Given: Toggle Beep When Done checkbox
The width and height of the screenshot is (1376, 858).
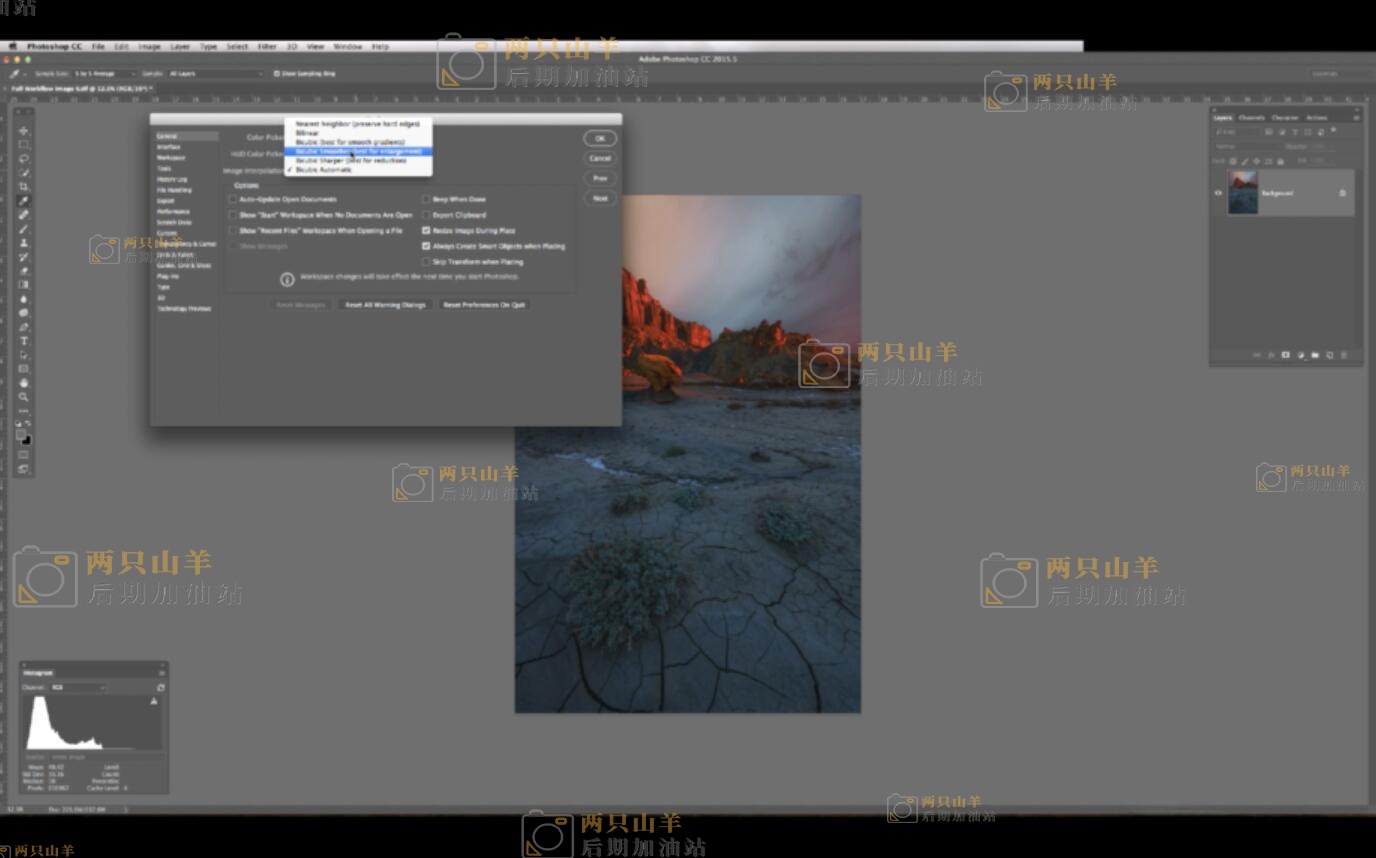Looking at the screenshot, I should (426, 199).
